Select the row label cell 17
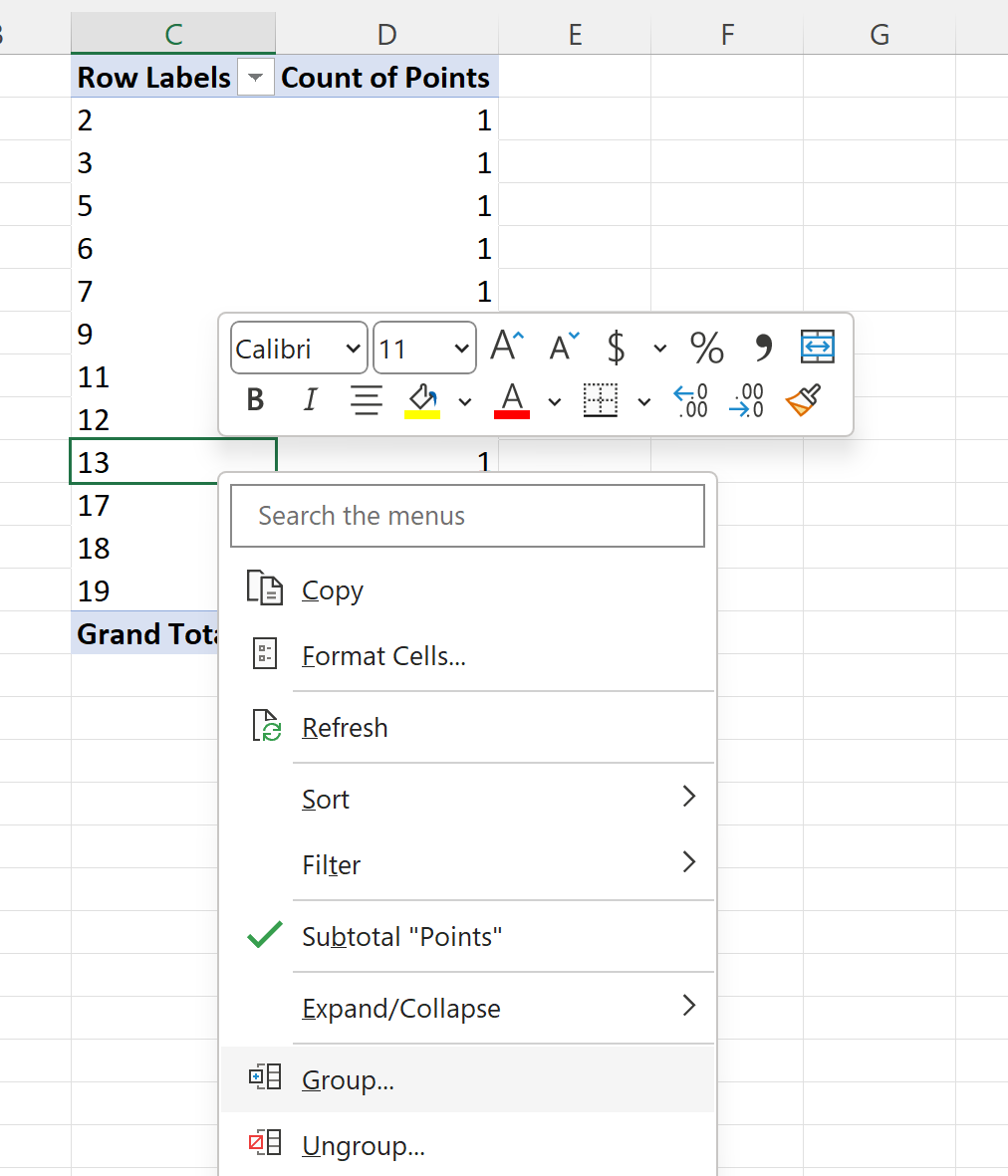 click(x=145, y=505)
